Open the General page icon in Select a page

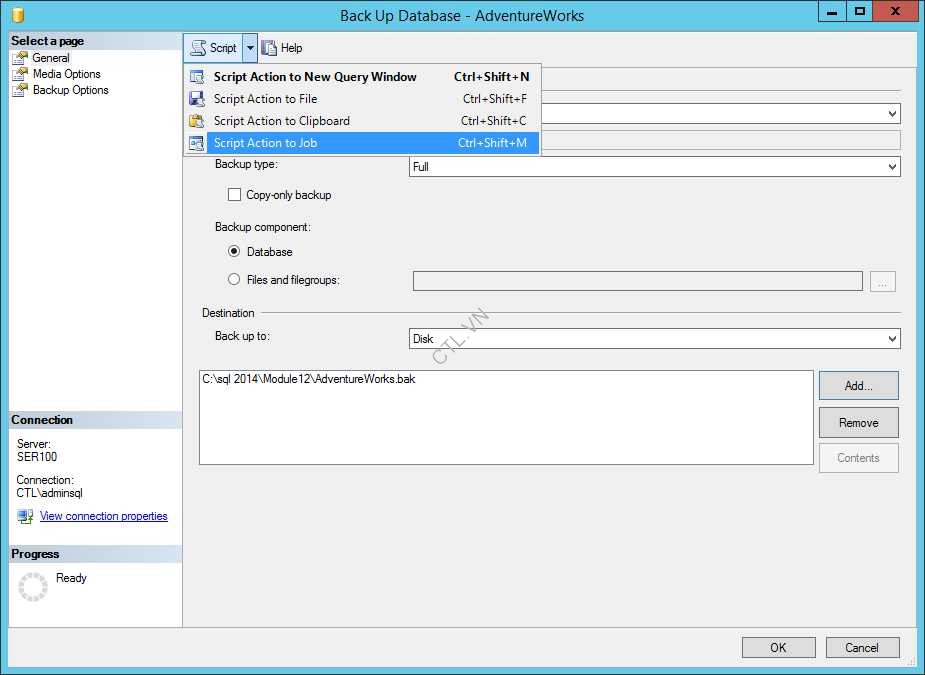[22, 57]
